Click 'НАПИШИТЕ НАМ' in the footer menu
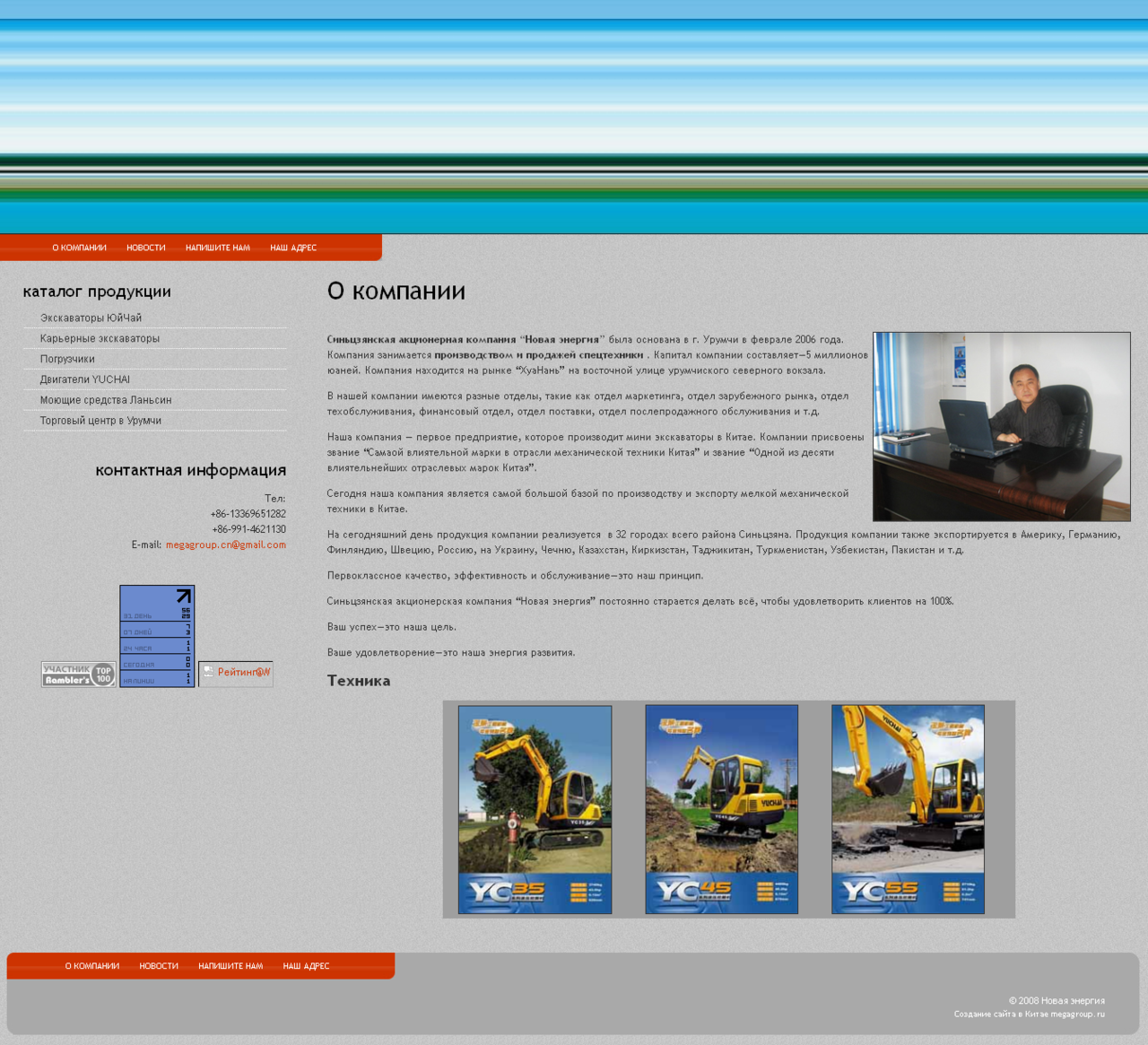Viewport: 1148px width, 1045px height. [x=230, y=966]
